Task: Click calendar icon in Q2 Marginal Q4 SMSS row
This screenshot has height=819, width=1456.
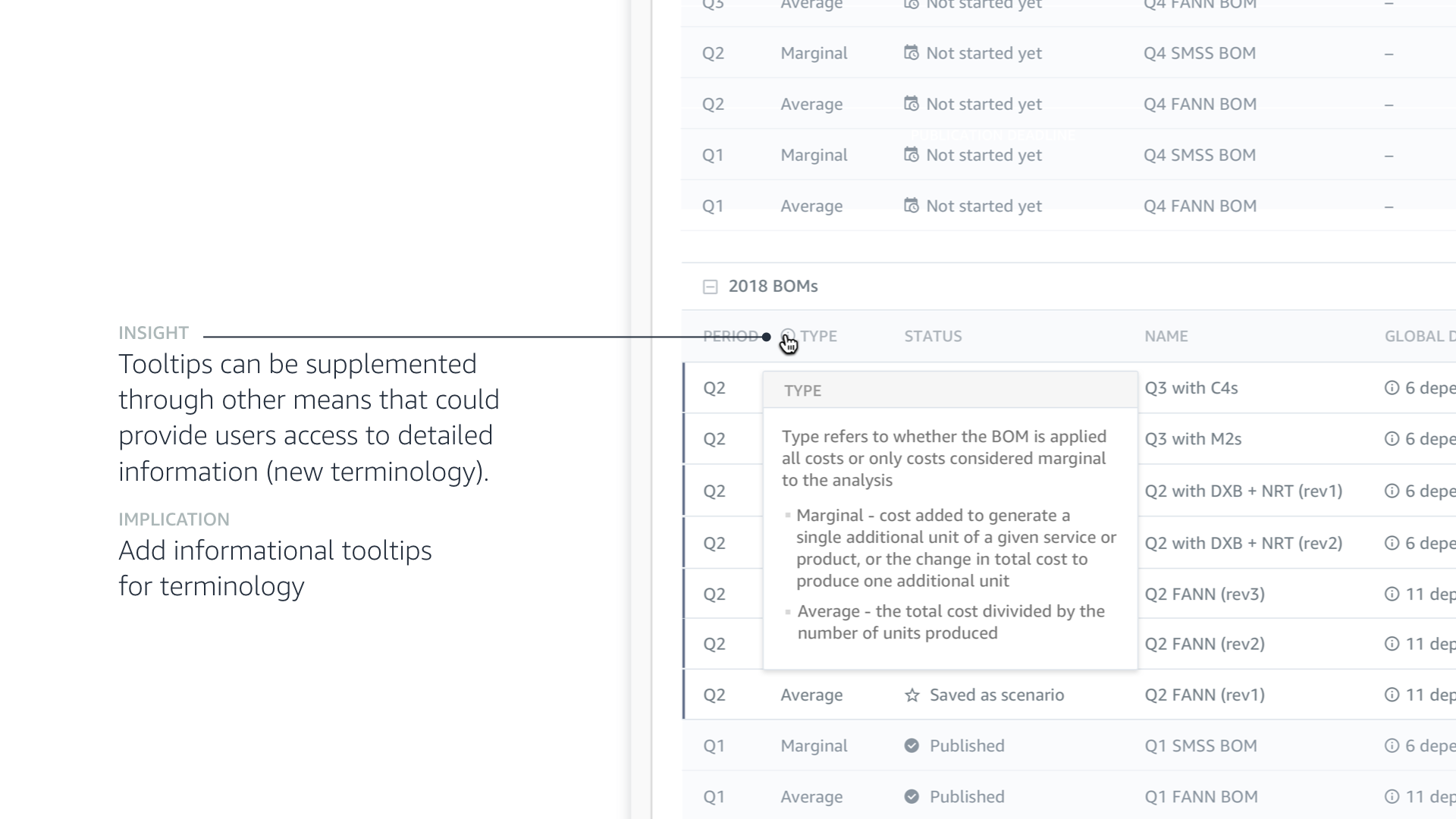Action: click(x=911, y=53)
